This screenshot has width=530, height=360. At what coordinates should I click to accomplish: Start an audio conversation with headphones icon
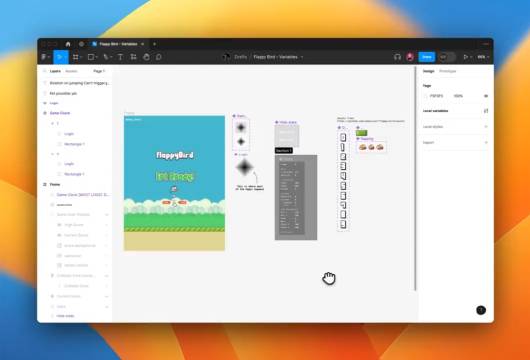pyautogui.click(x=397, y=57)
